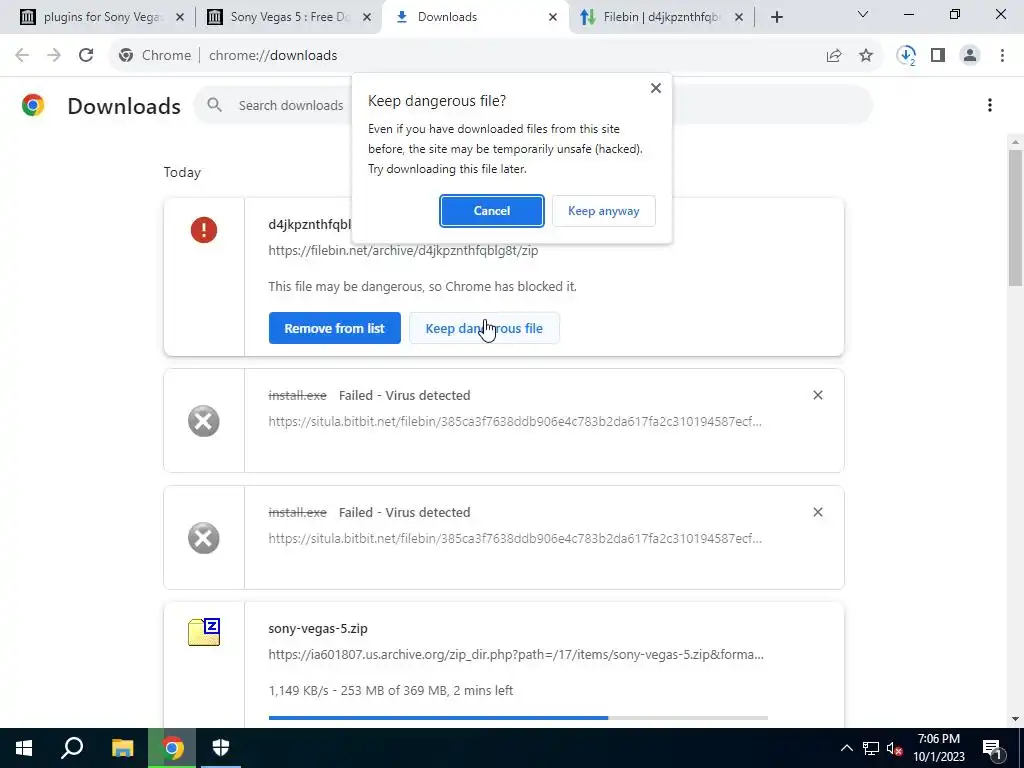Click Cancel in the dangerous file dialog

click(x=492, y=211)
